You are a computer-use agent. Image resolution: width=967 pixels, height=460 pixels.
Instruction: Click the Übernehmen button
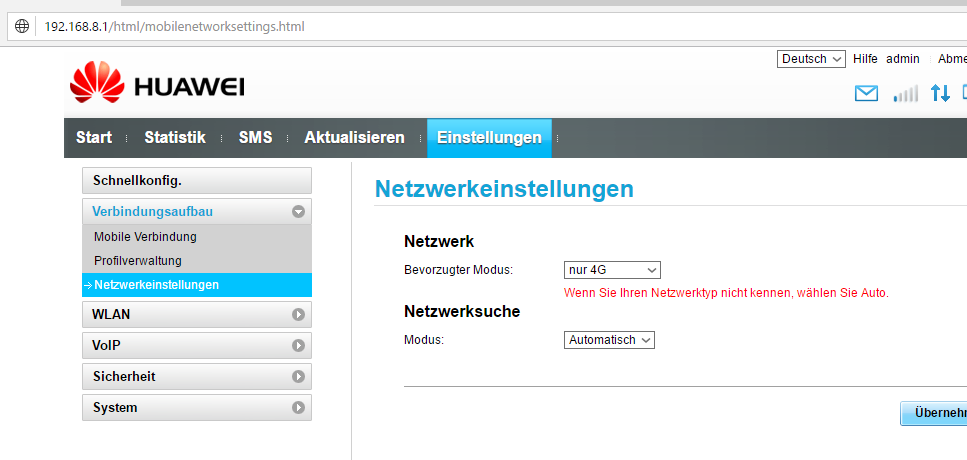coord(934,413)
